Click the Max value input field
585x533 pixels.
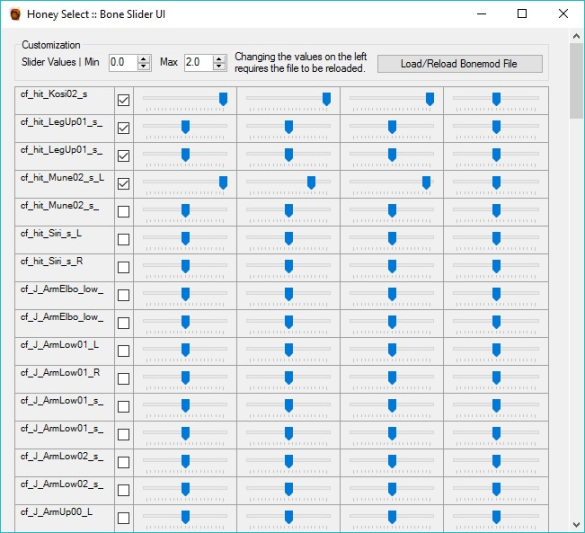pos(199,62)
